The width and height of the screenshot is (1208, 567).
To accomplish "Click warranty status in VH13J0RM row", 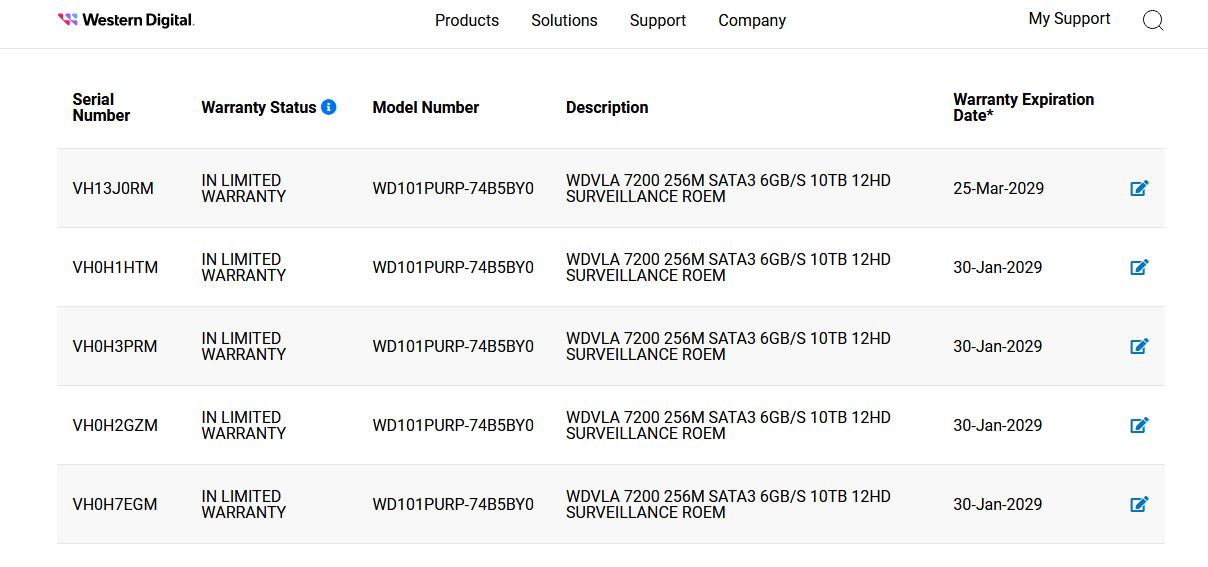I will click(x=244, y=188).
